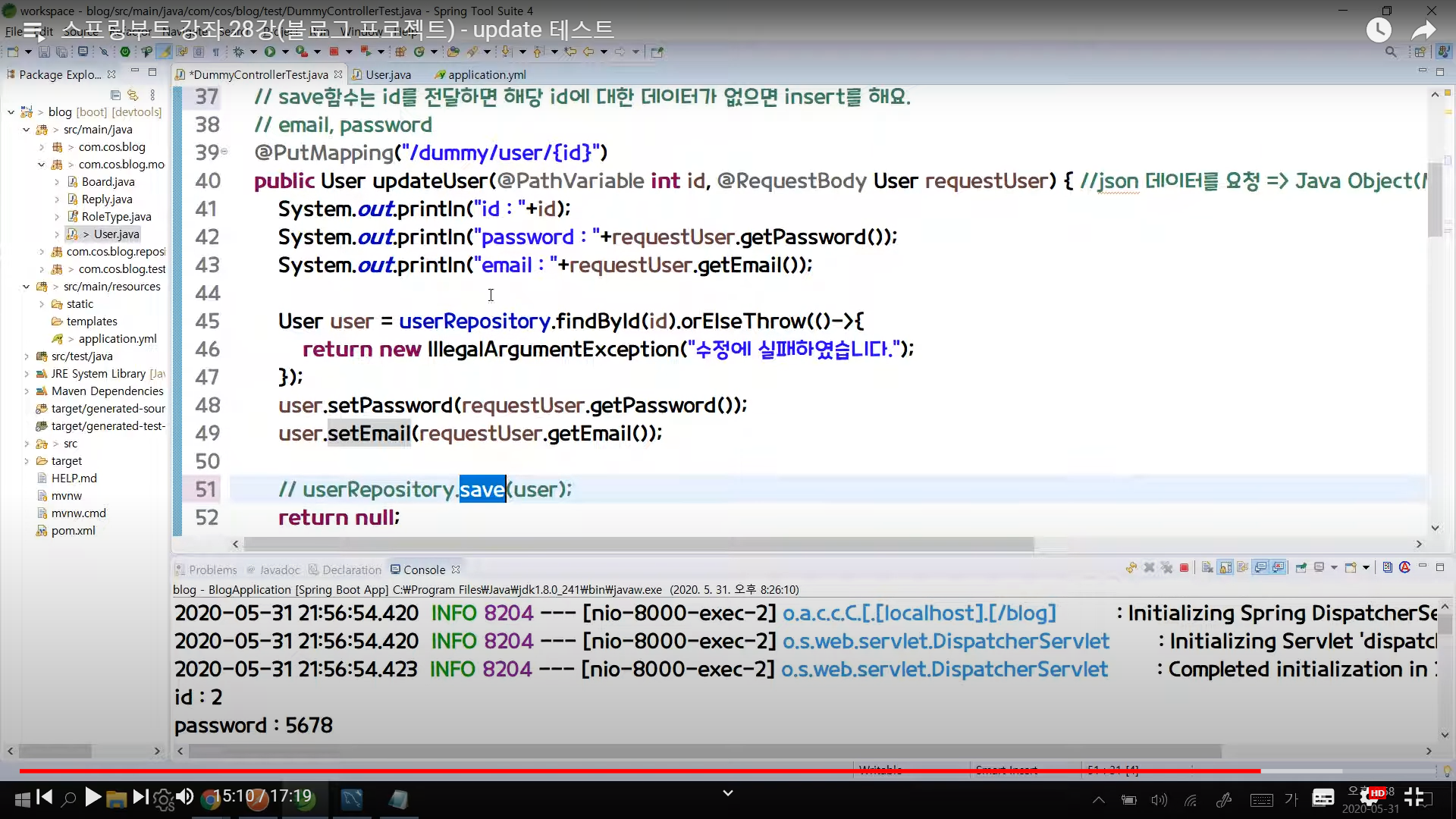
Task: Toggle Scroll Lock in console toolbar
Action: click(x=1225, y=568)
